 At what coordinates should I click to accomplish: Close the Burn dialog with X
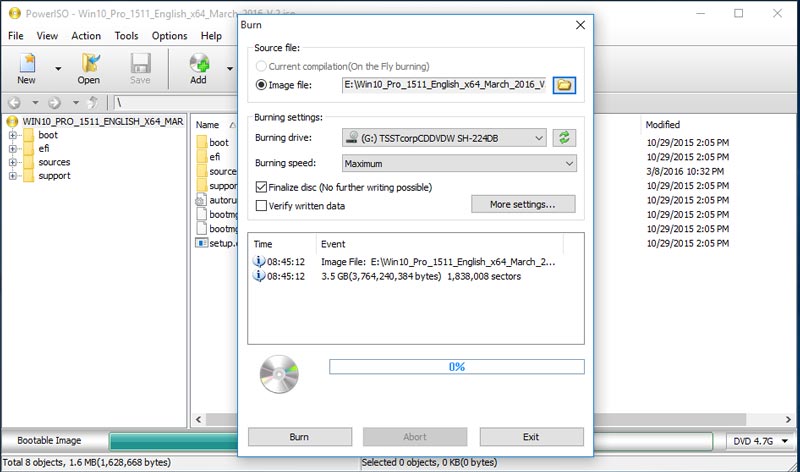point(581,25)
